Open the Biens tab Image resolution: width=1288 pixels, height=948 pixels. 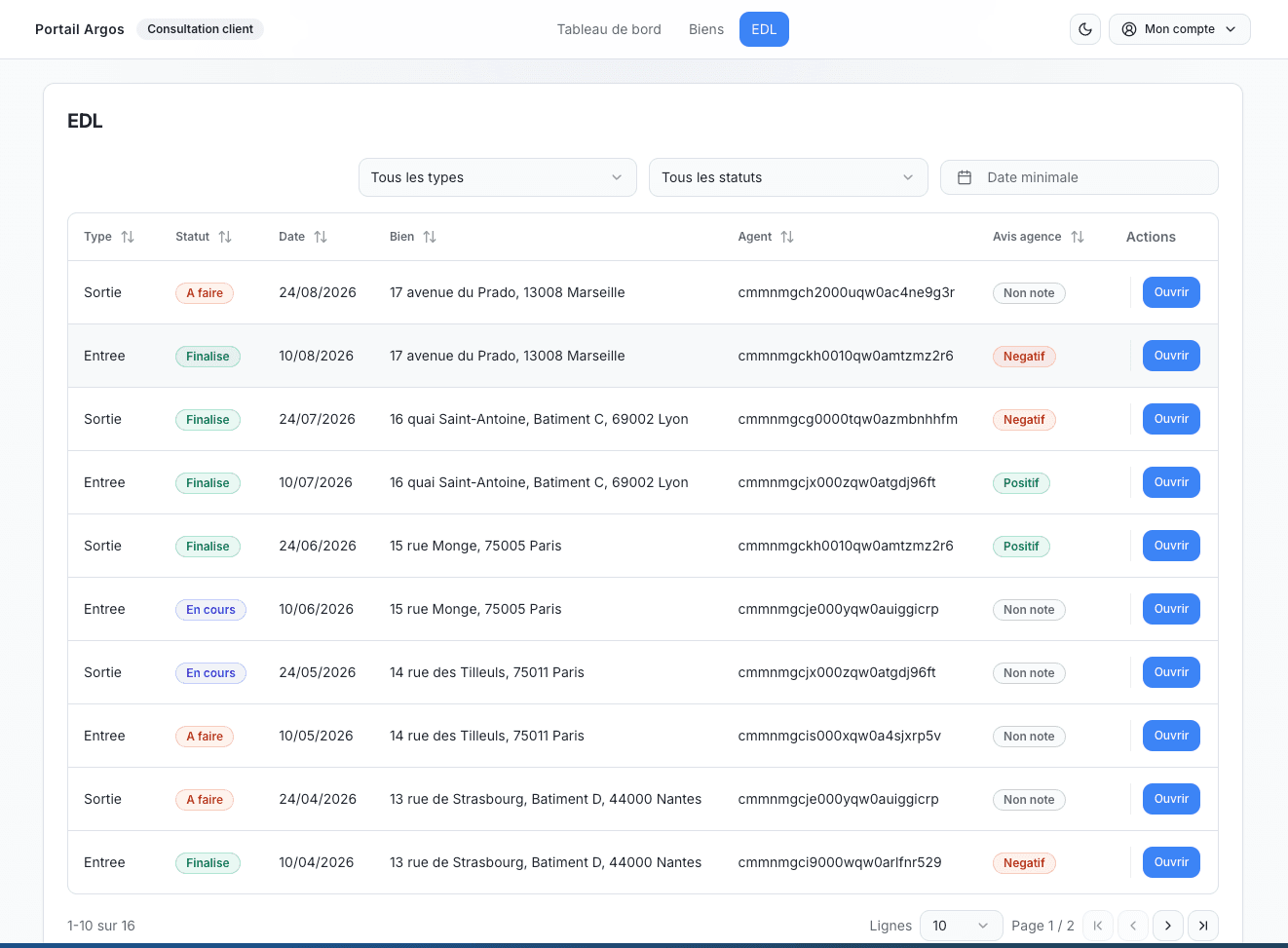click(706, 29)
